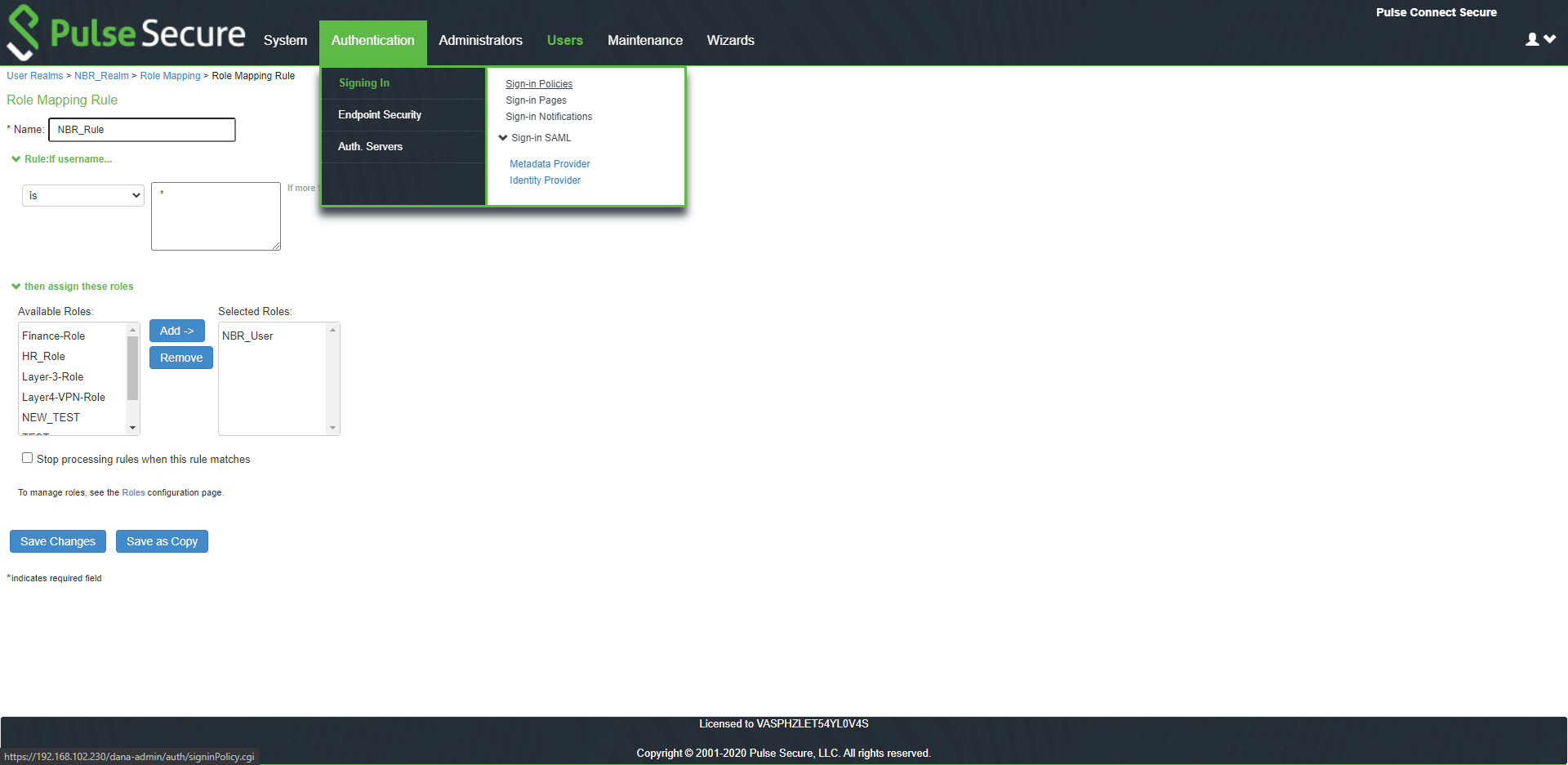Screen dimensions: 1568x765
Task: Click Save Changes
Action: click(x=58, y=541)
